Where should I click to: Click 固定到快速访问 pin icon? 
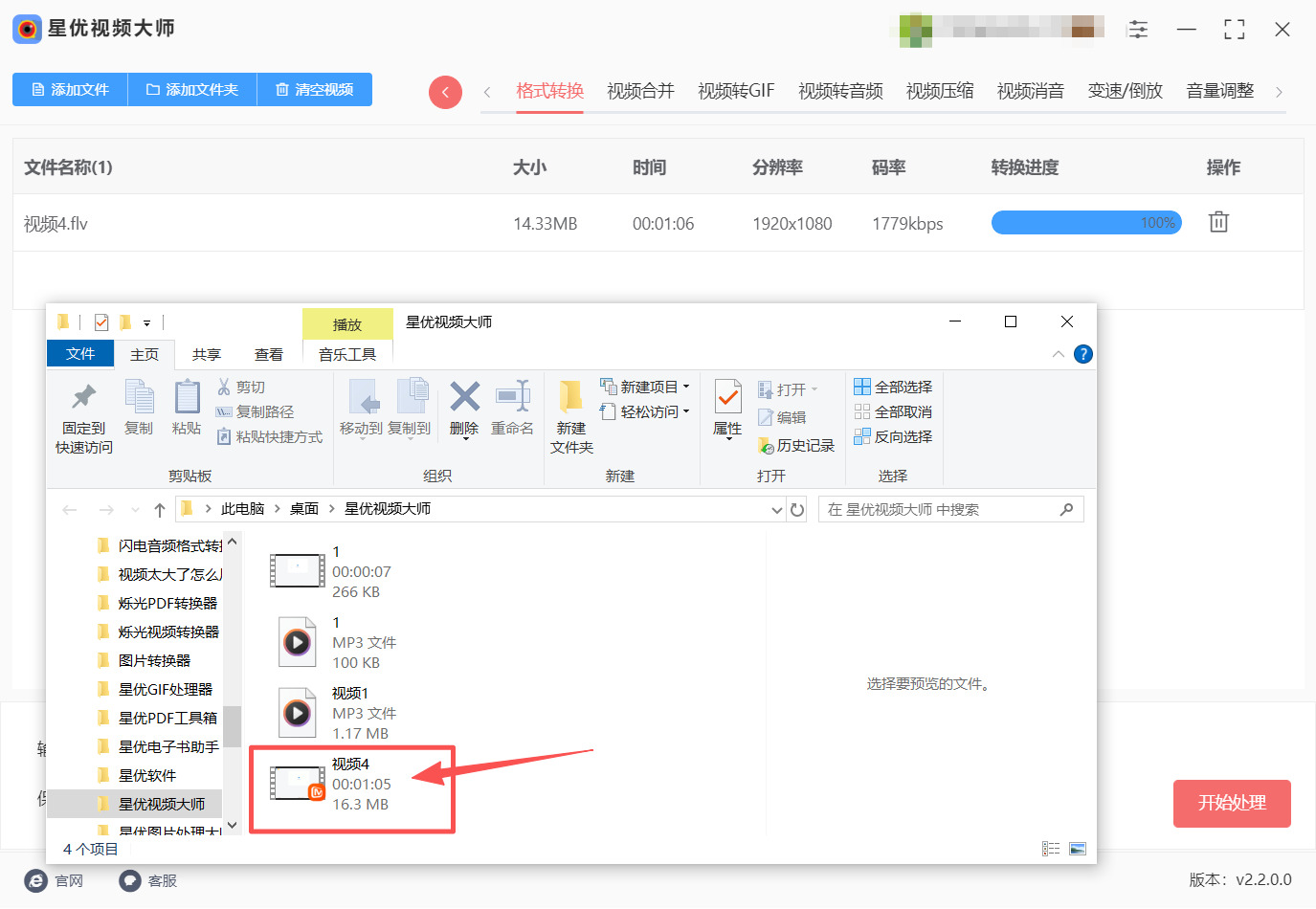click(84, 396)
